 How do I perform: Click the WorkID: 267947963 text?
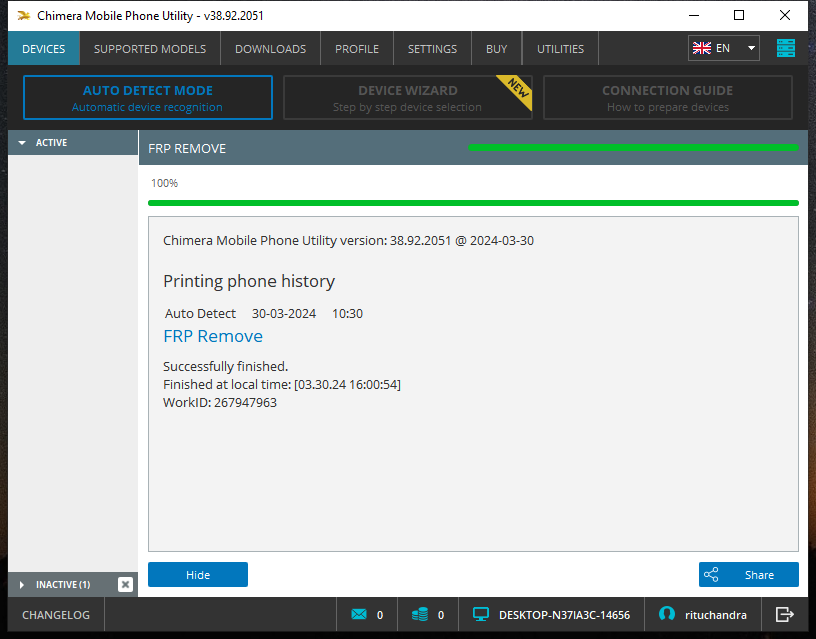pyautogui.click(x=220, y=402)
